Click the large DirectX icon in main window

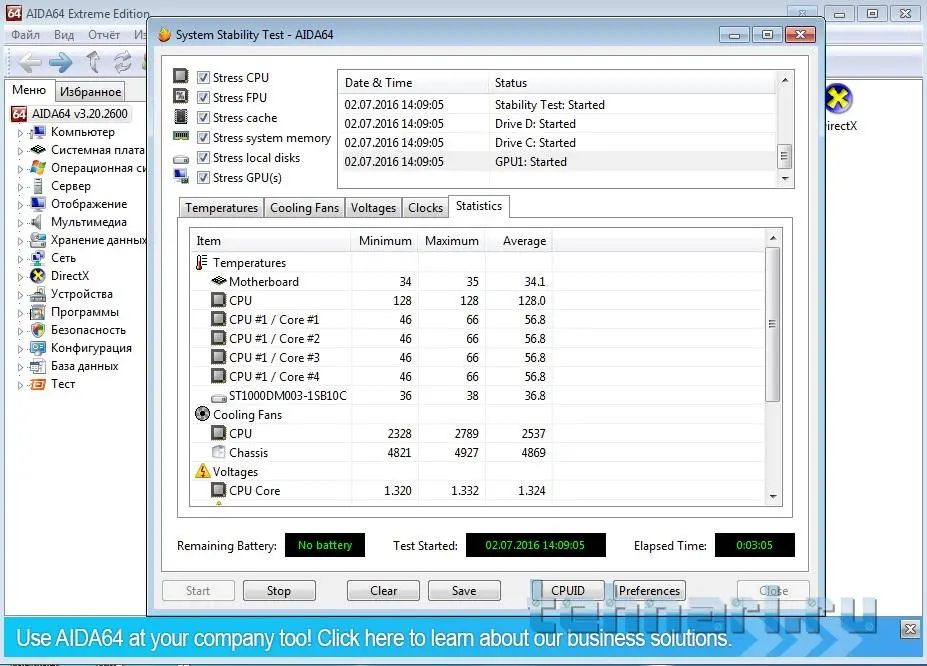coord(838,98)
